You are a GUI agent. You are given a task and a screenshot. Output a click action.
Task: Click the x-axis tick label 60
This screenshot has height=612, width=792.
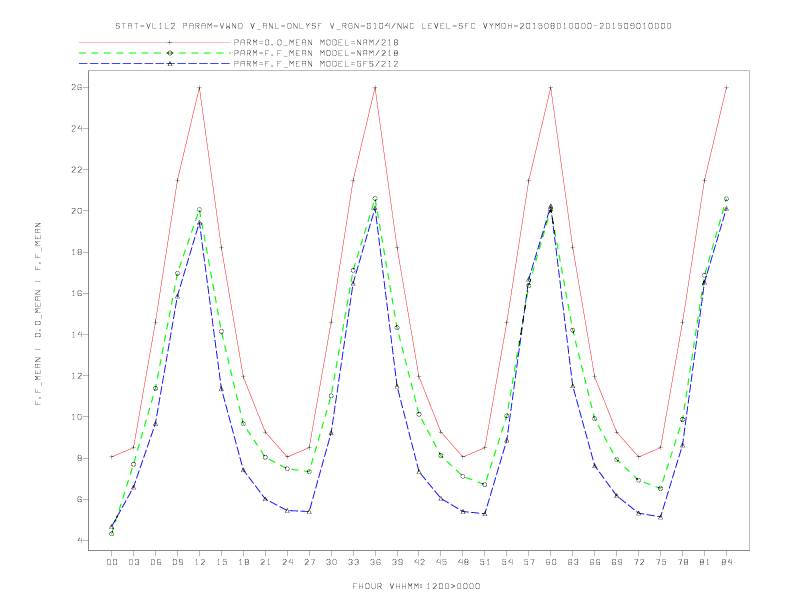tap(551, 562)
